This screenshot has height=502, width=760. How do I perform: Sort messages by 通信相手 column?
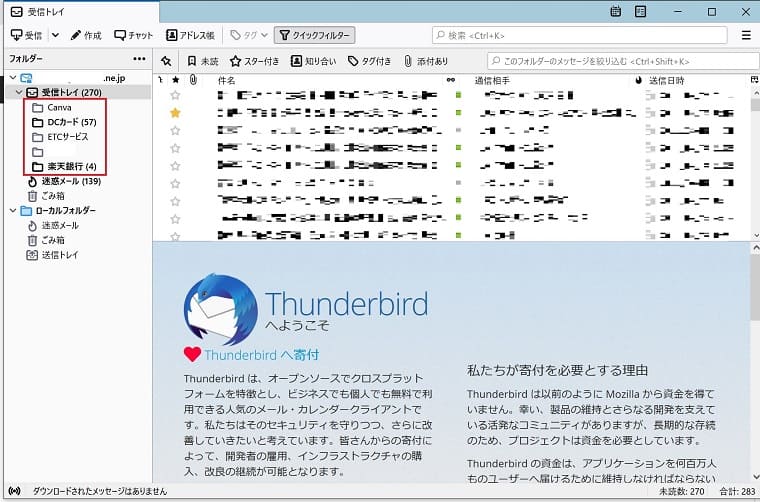pos(492,80)
